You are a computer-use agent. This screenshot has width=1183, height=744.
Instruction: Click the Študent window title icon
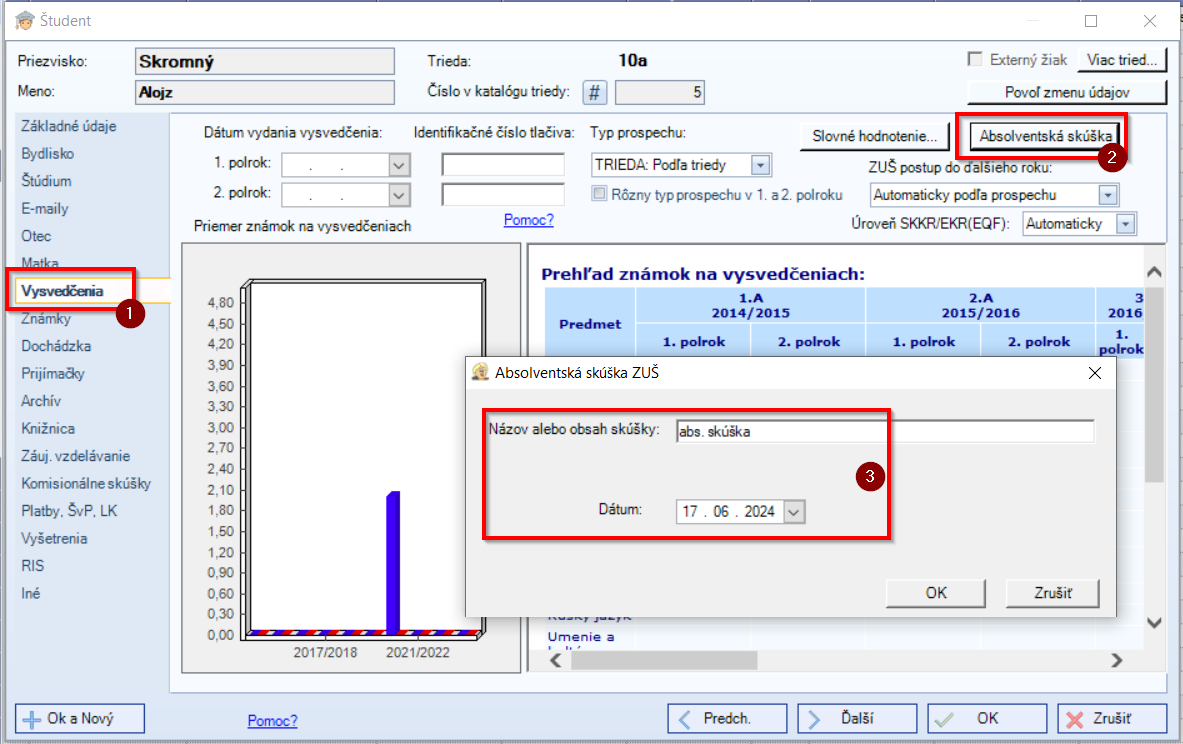(25, 20)
